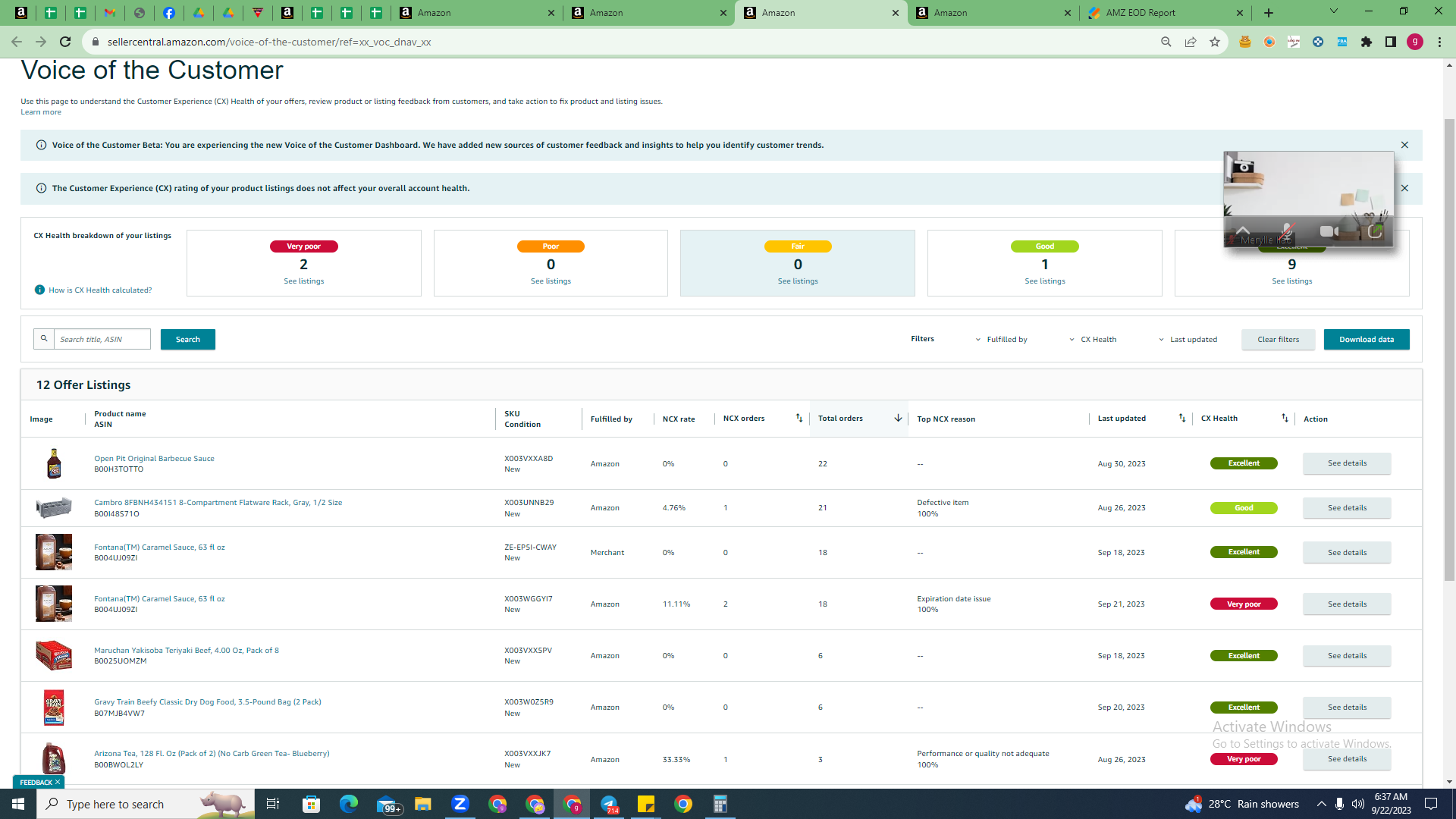Dismiss the Voice of the Customer Beta banner
Viewport: 1456px width, 819px height.
tap(1404, 145)
